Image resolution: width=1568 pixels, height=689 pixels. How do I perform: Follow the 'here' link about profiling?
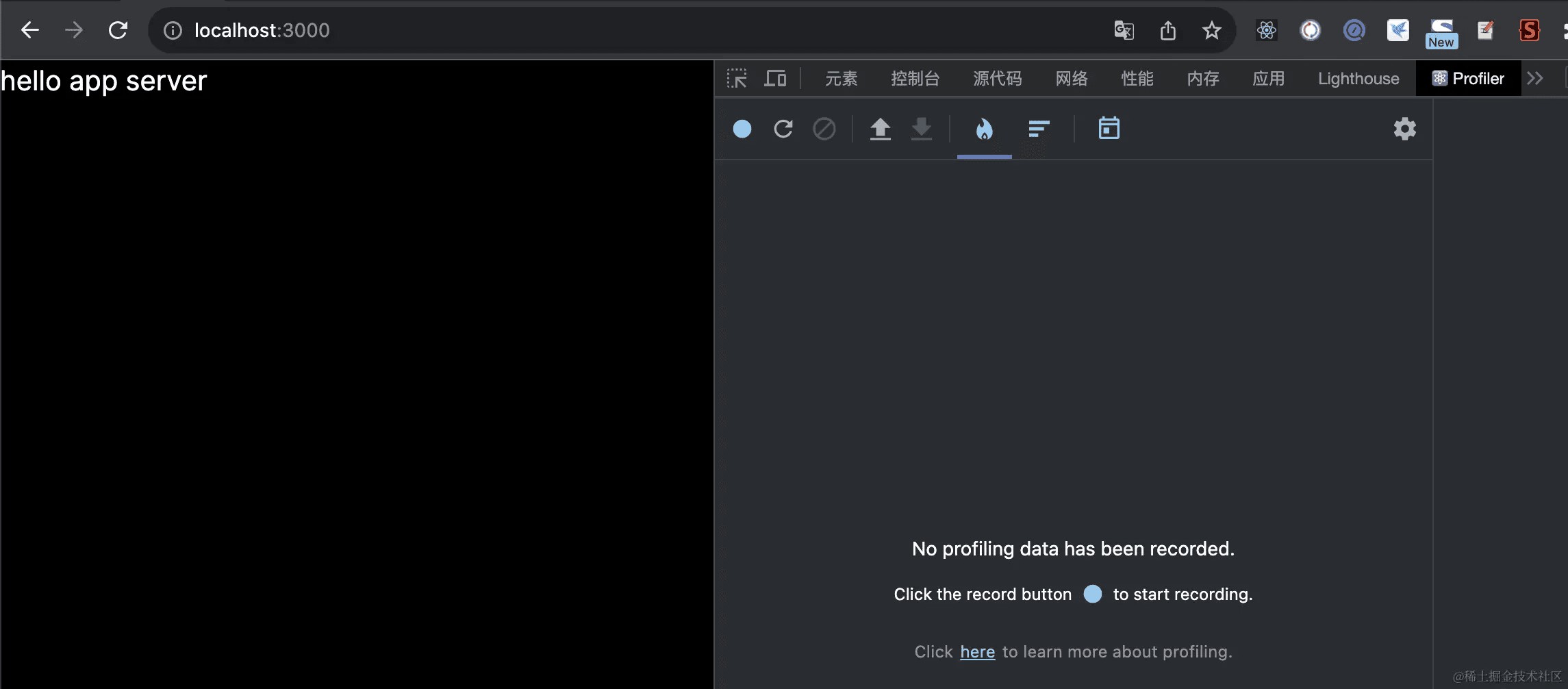point(978,652)
